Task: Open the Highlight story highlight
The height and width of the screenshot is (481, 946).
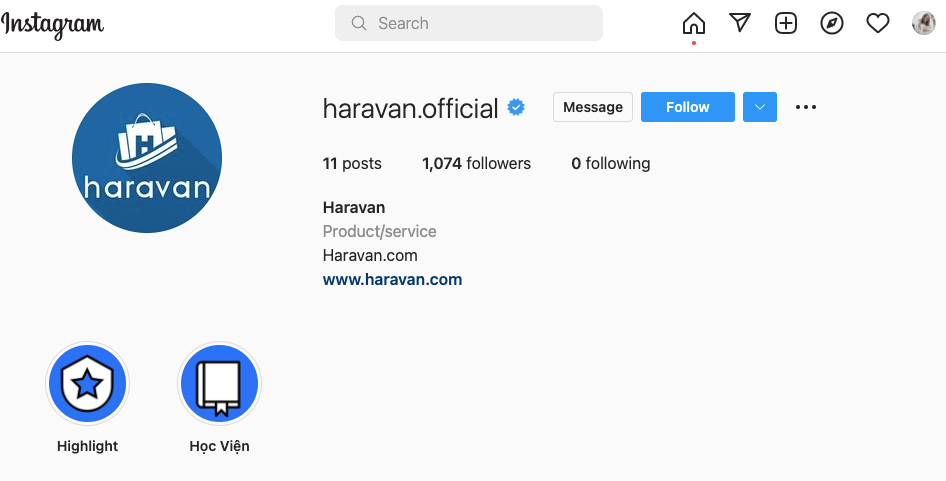Action: (x=88, y=384)
